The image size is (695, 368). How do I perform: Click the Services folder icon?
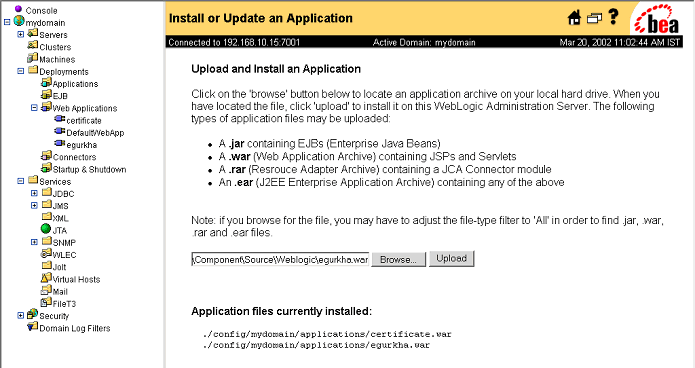33,180
